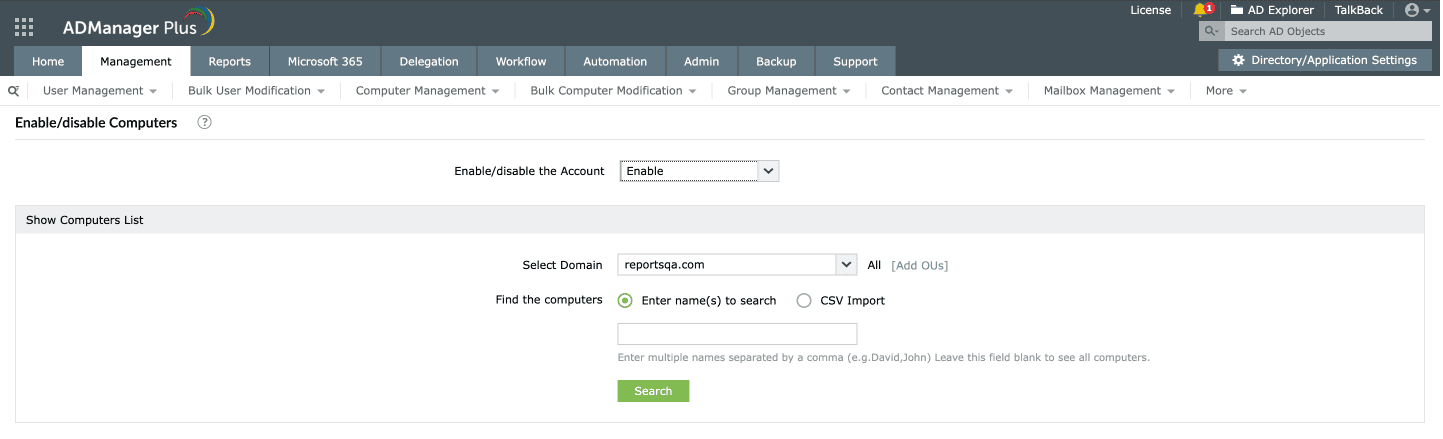
Task: Click the Add OUs link
Action: pos(919,265)
